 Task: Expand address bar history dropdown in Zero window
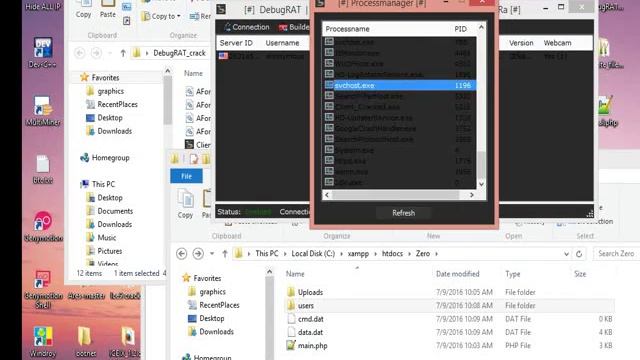tap(566, 254)
